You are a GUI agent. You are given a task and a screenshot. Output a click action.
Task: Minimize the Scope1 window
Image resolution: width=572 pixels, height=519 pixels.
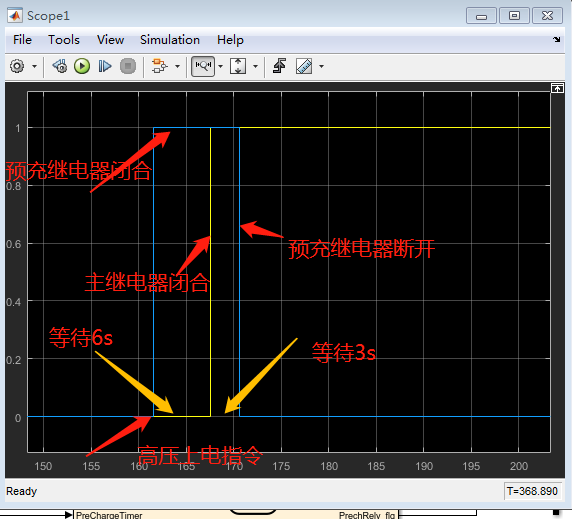[481, 16]
